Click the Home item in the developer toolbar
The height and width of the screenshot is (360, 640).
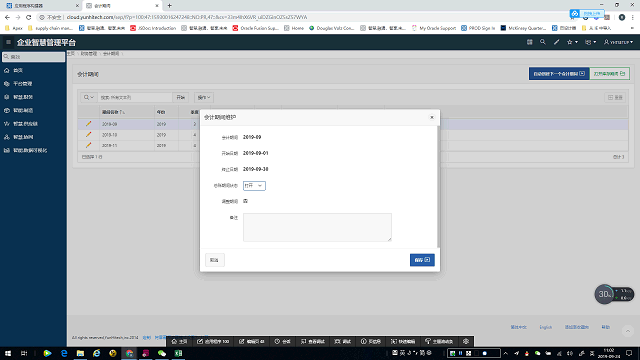coord(179,341)
